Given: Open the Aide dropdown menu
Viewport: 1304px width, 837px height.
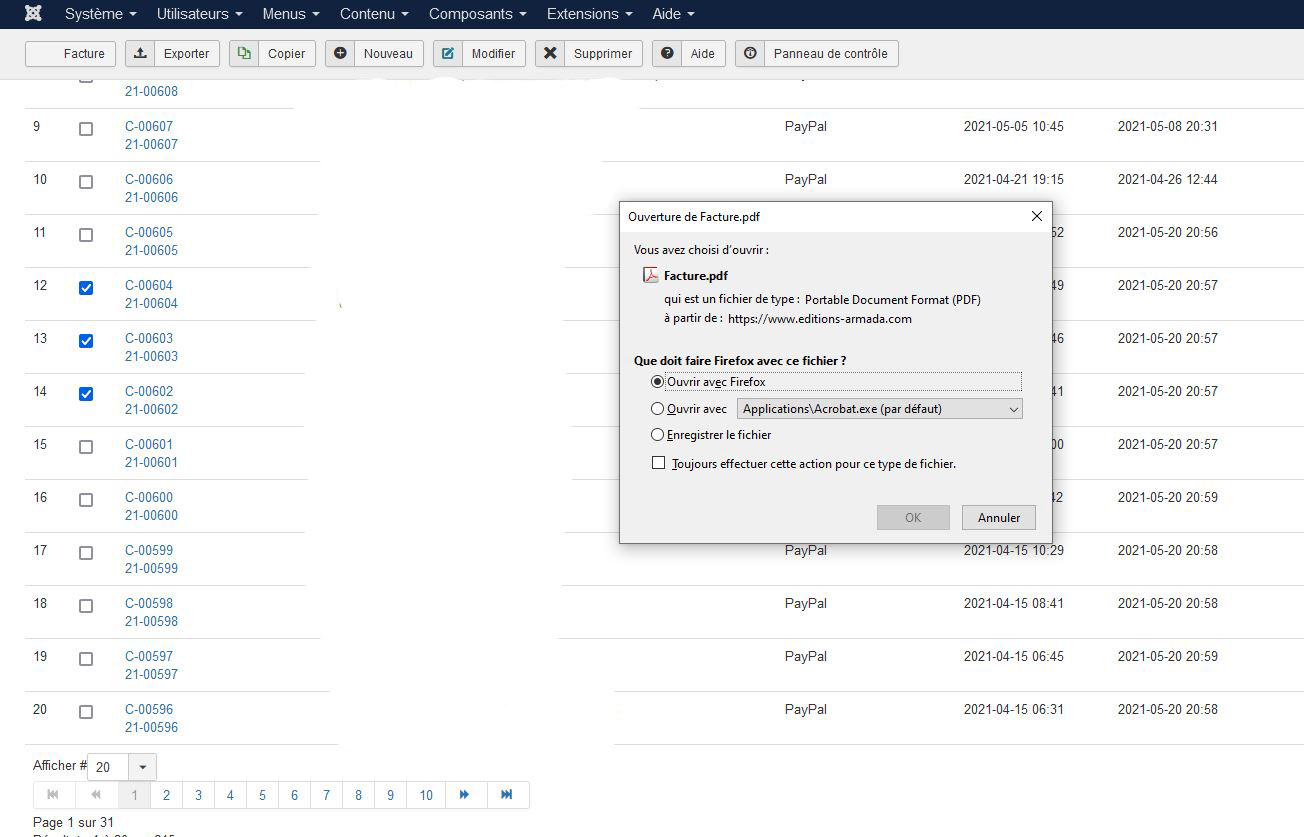Looking at the screenshot, I should [x=673, y=14].
